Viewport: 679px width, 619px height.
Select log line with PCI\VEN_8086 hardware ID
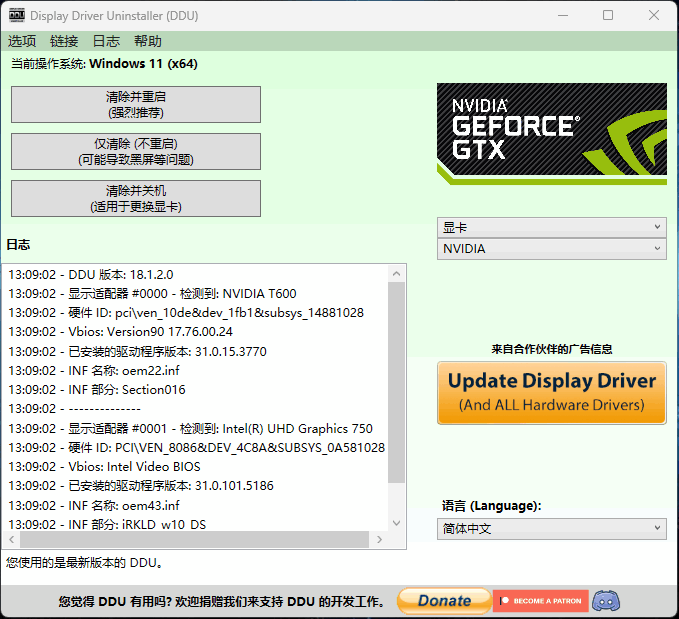click(x=196, y=447)
